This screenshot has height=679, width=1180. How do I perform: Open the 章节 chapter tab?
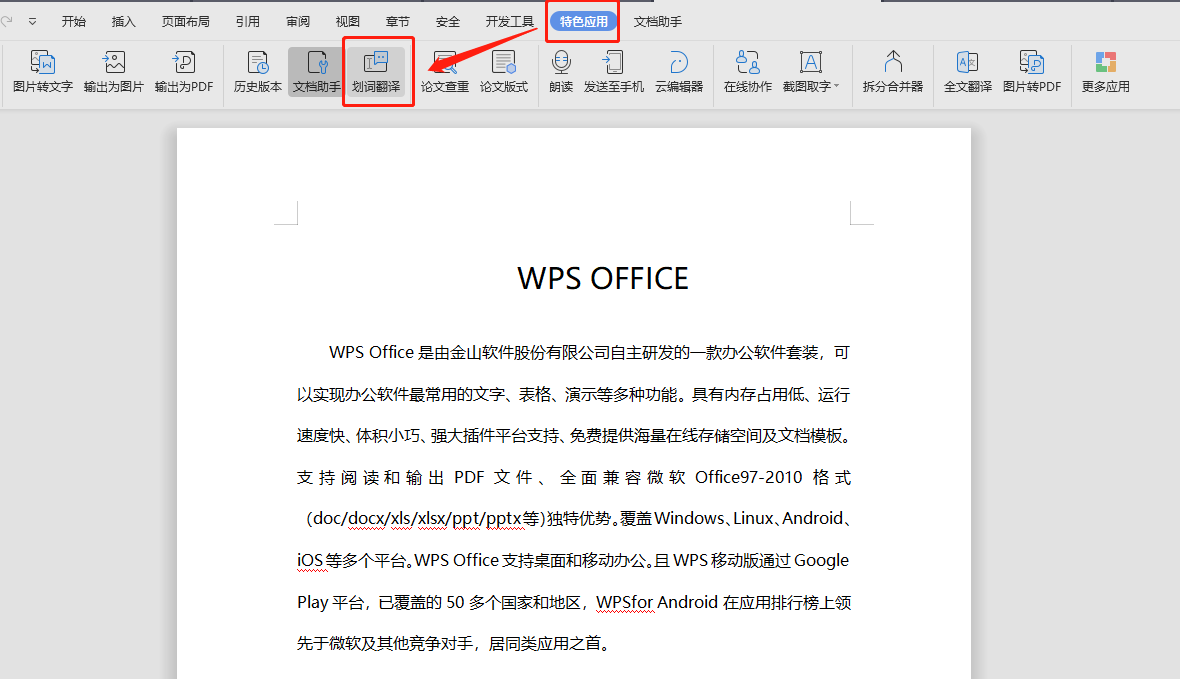[397, 22]
